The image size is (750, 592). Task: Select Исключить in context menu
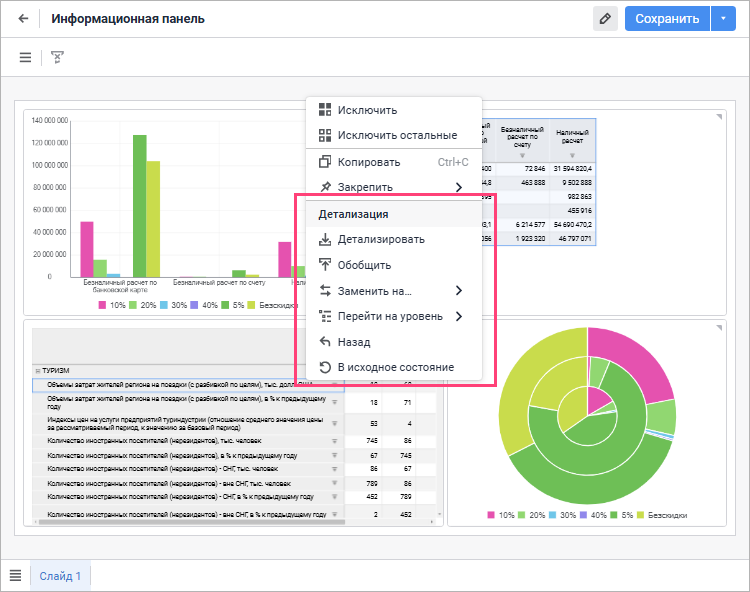366,110
